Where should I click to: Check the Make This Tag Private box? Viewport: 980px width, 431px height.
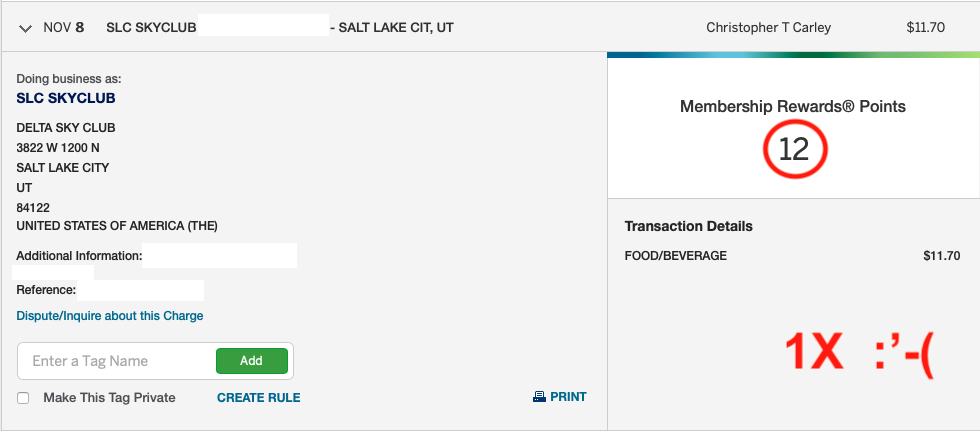pyautogui.click(x=23, y=398)
